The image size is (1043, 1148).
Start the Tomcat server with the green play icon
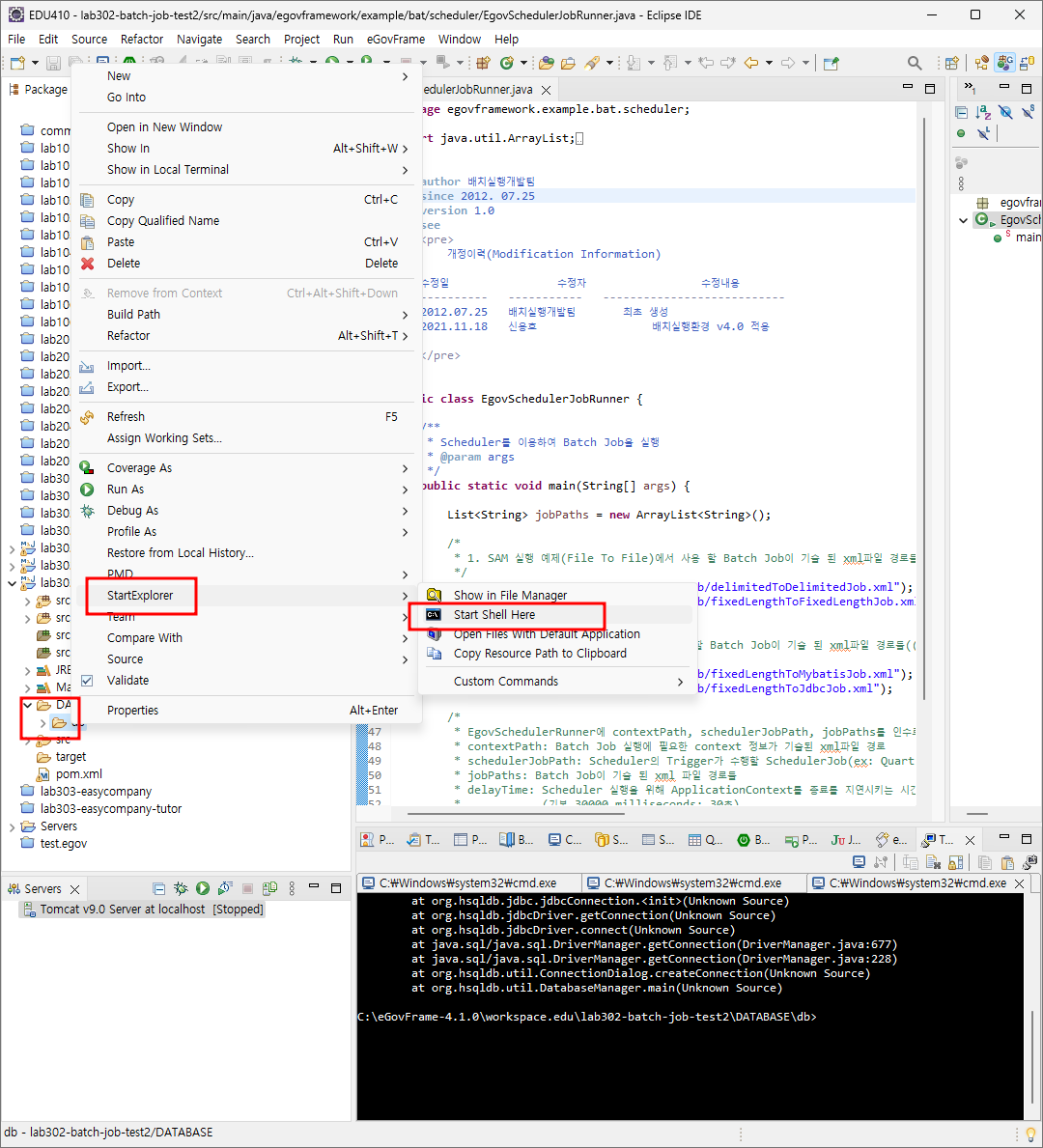pyautogui.click(x=203, y=888)
